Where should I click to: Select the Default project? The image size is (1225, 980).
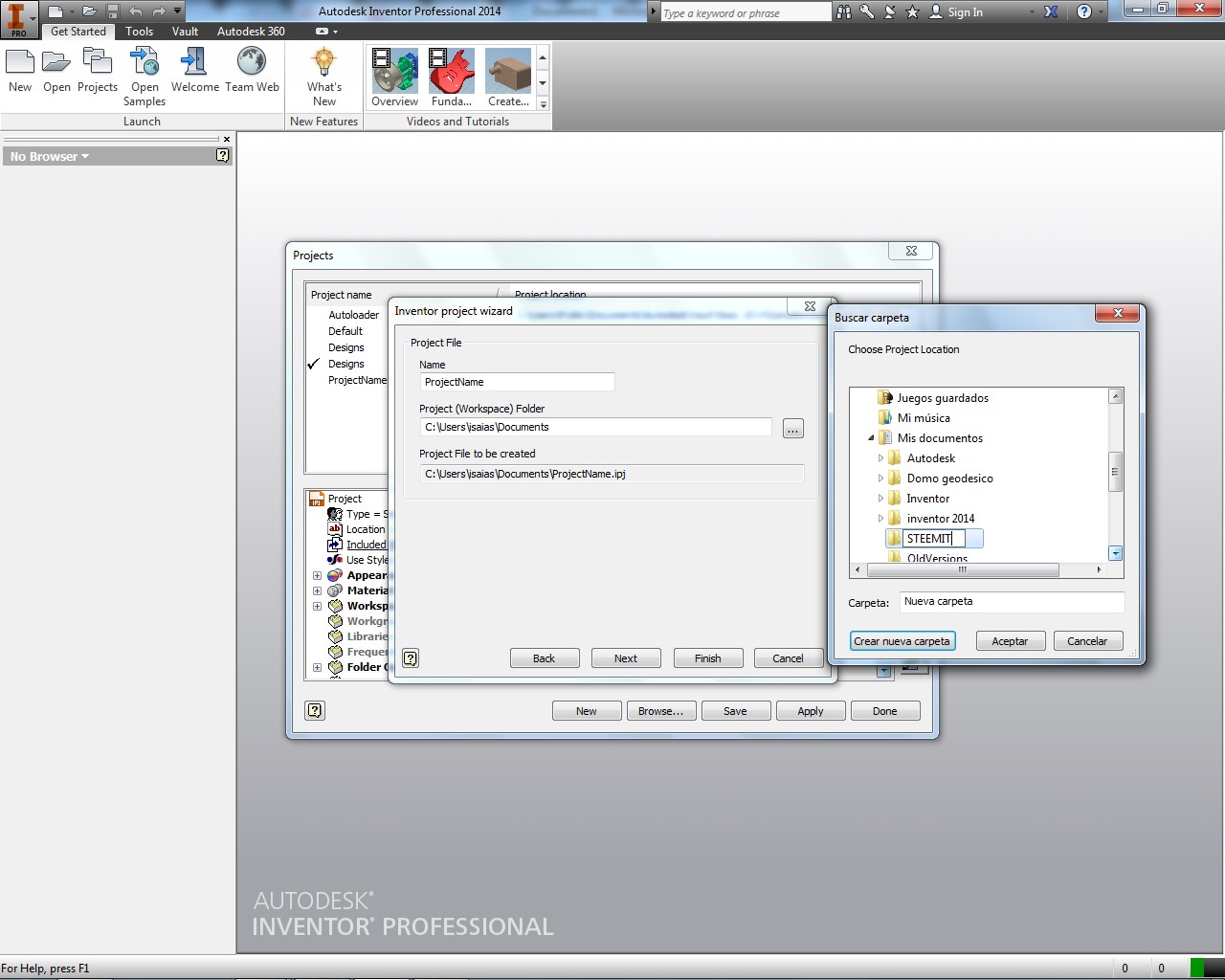pyautogui.click(x=345, y=331)
